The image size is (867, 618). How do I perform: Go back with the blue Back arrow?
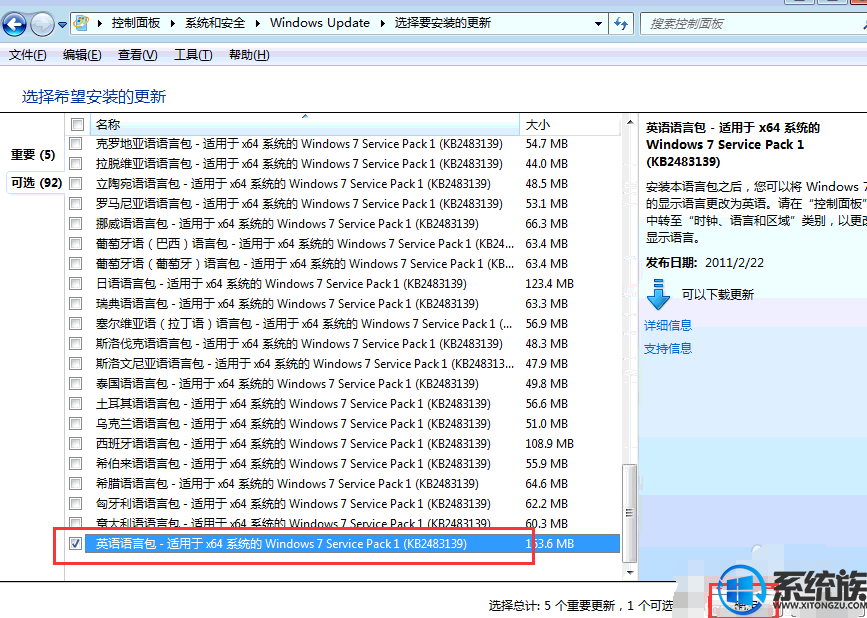pos(14,24)
